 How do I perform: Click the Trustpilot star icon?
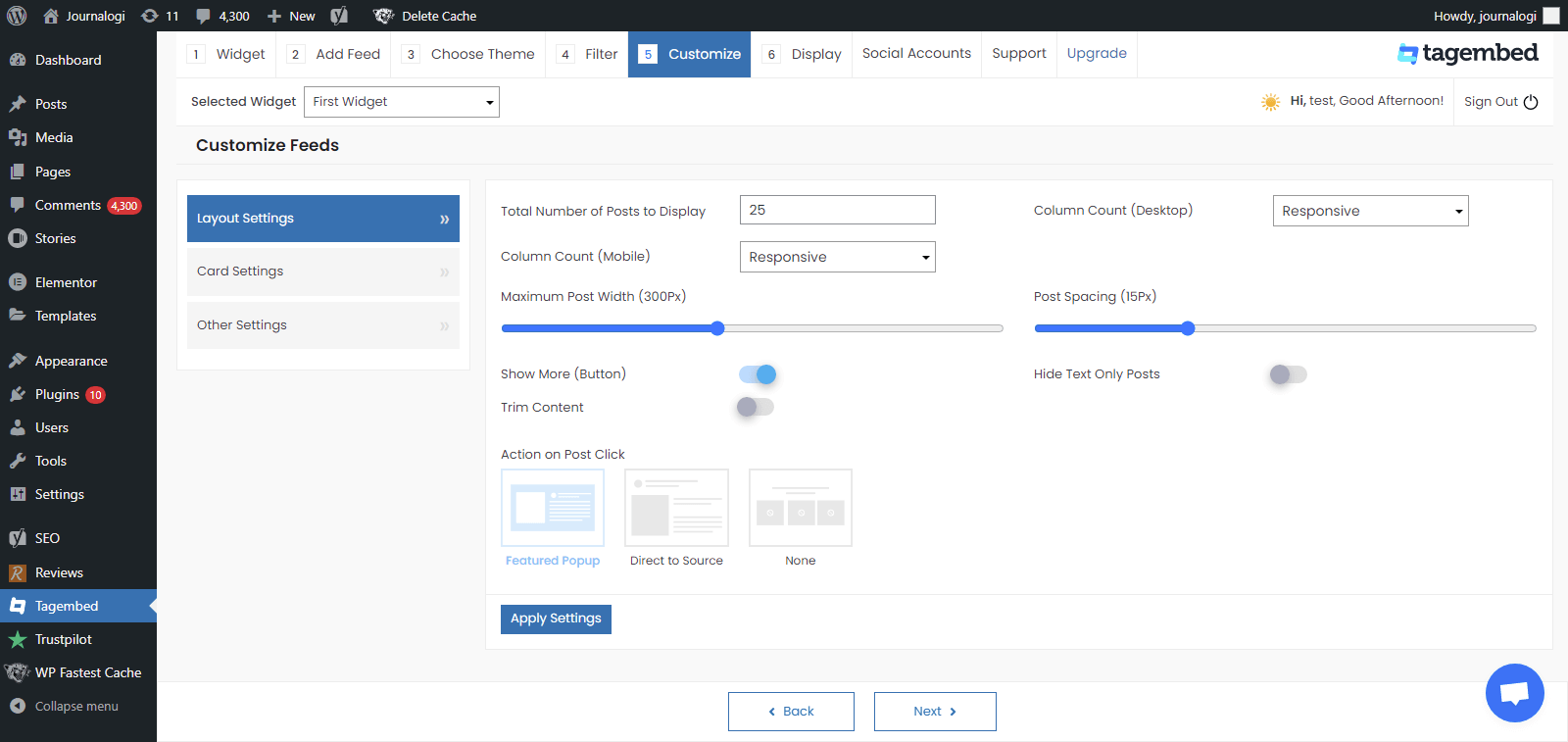pos(18,639)
